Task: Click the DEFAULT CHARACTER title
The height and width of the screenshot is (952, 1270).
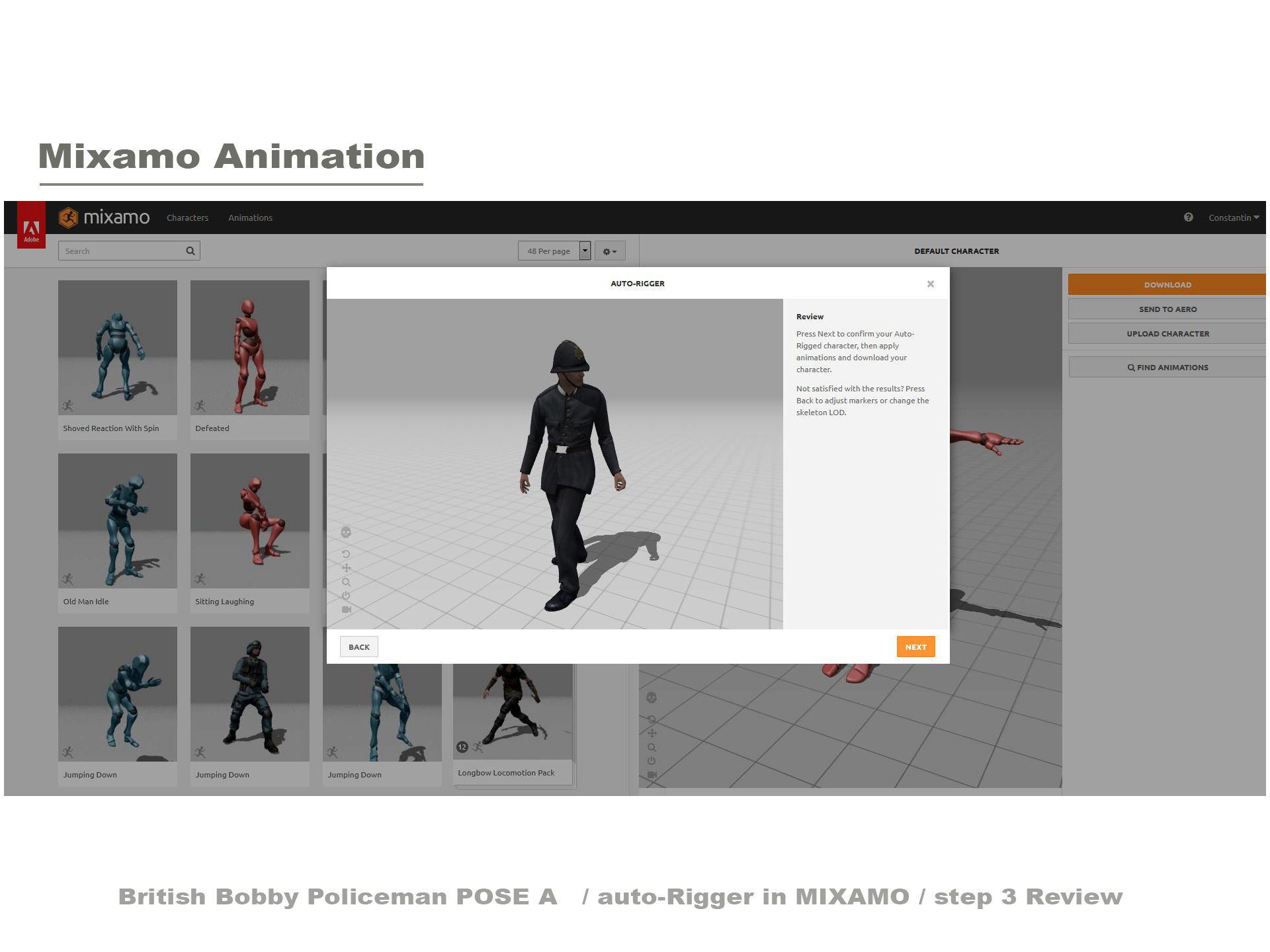Action: pyautogui.click(x=956, y=251)
